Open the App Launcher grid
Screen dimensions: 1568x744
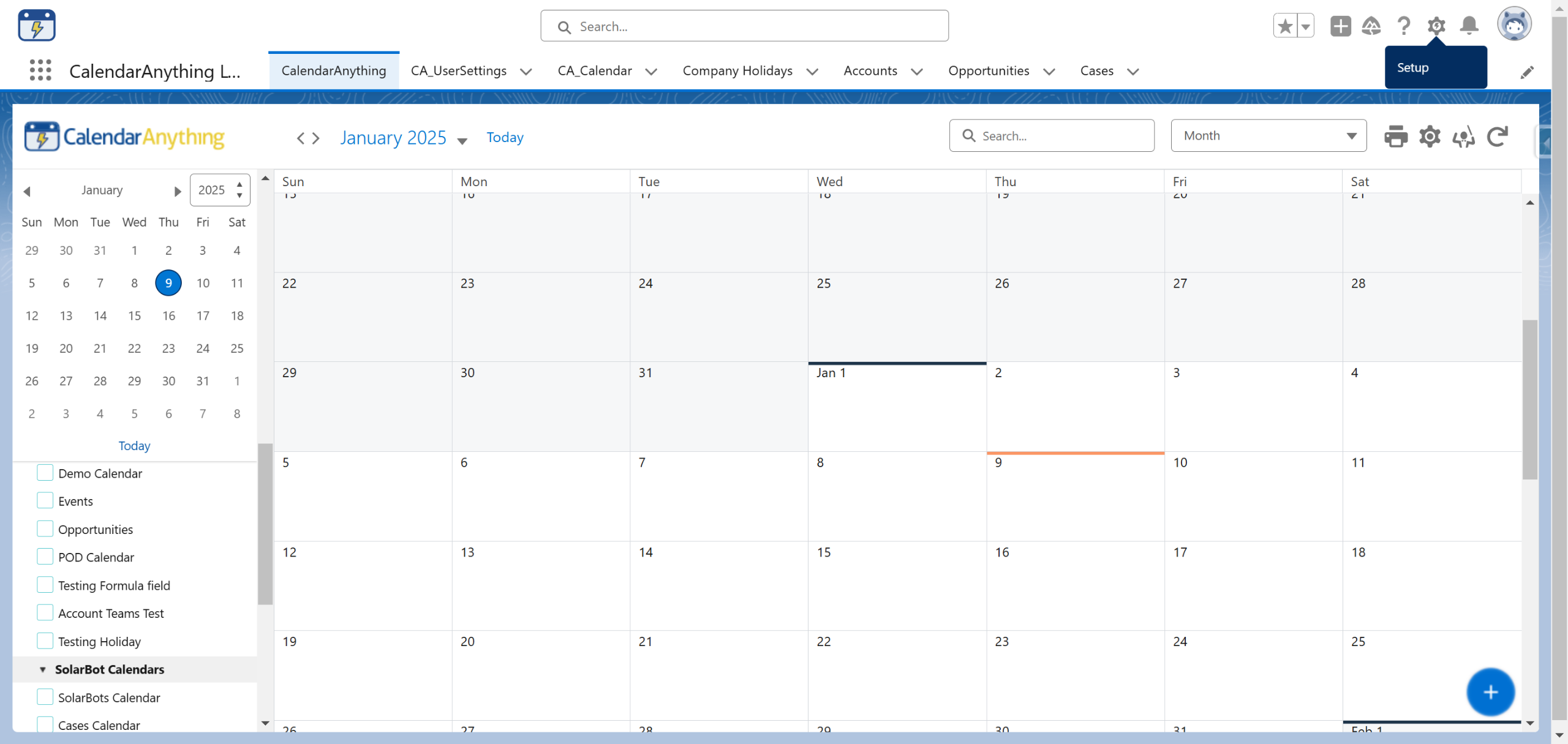pos(40,71)
